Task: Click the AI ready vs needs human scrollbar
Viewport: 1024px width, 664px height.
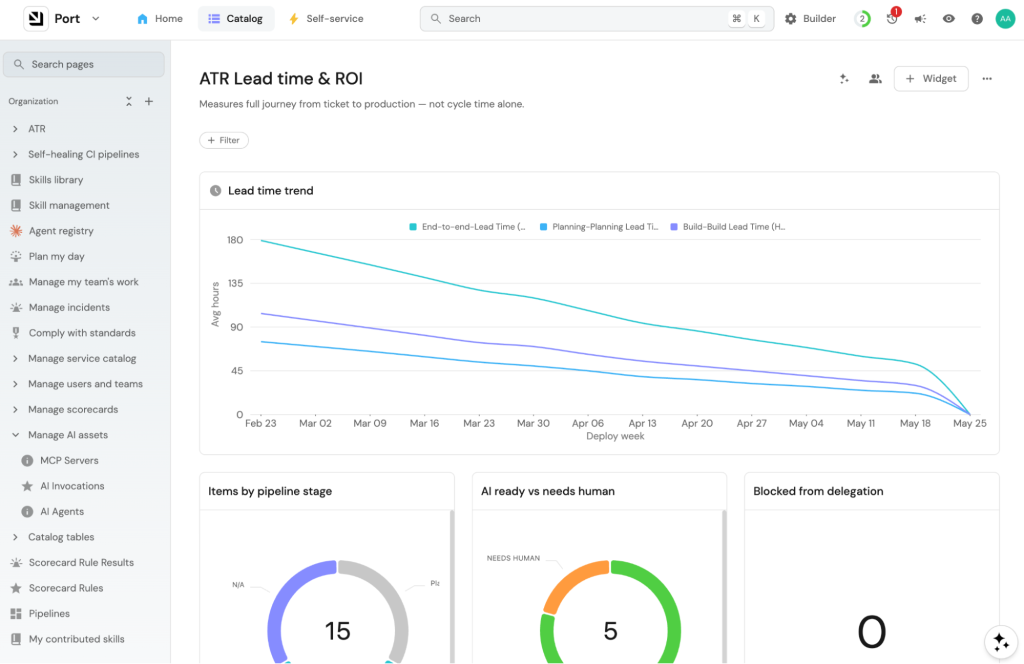Action: (x=724, y=586)
